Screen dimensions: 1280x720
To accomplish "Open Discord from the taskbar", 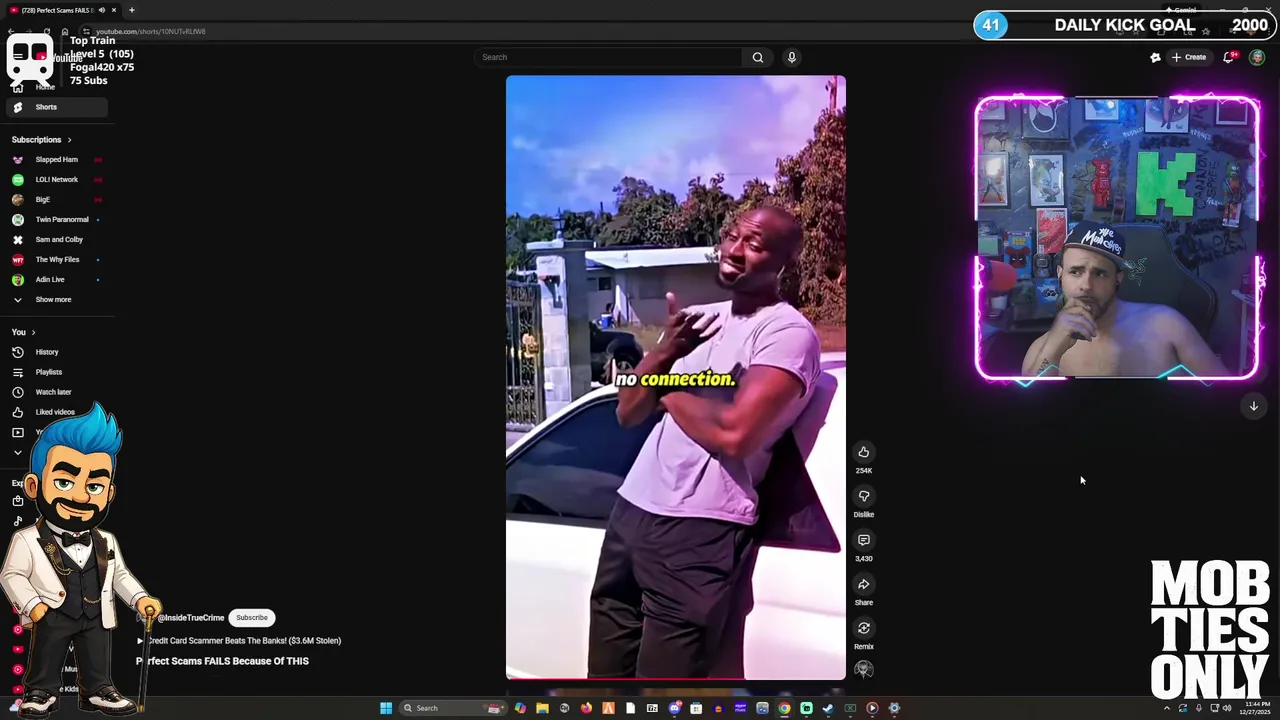I will [675, 708].
